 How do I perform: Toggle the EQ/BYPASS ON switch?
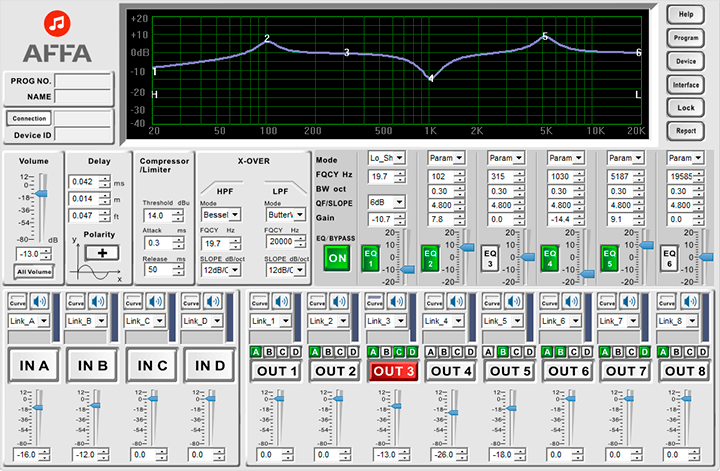point(337,258)
